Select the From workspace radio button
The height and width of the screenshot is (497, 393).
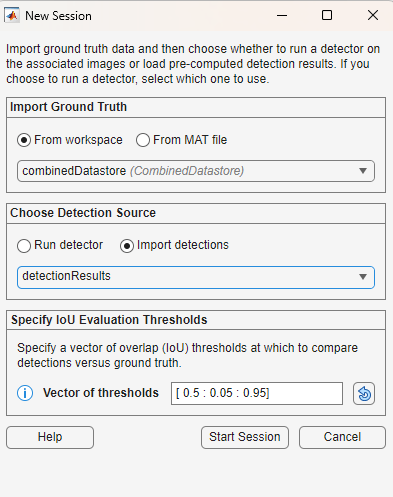tap(24, 140)
